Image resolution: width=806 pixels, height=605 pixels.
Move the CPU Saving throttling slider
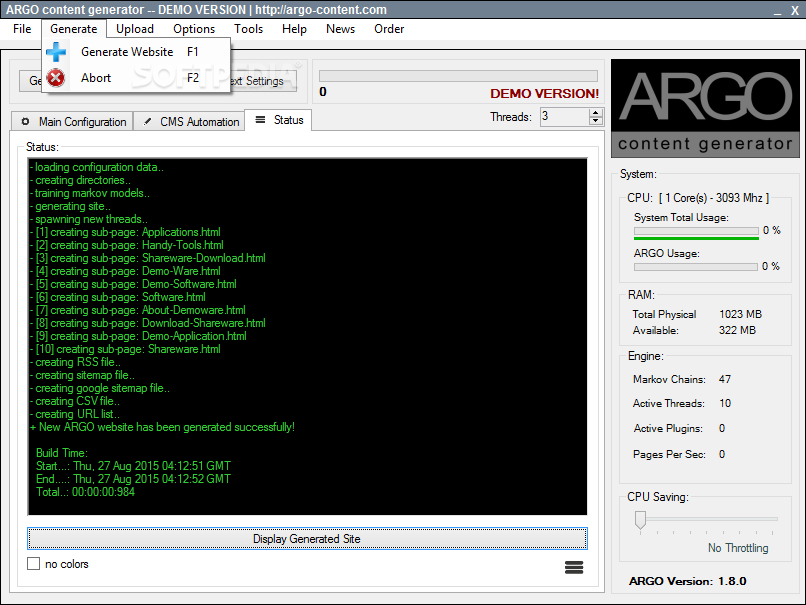[640, 520]
